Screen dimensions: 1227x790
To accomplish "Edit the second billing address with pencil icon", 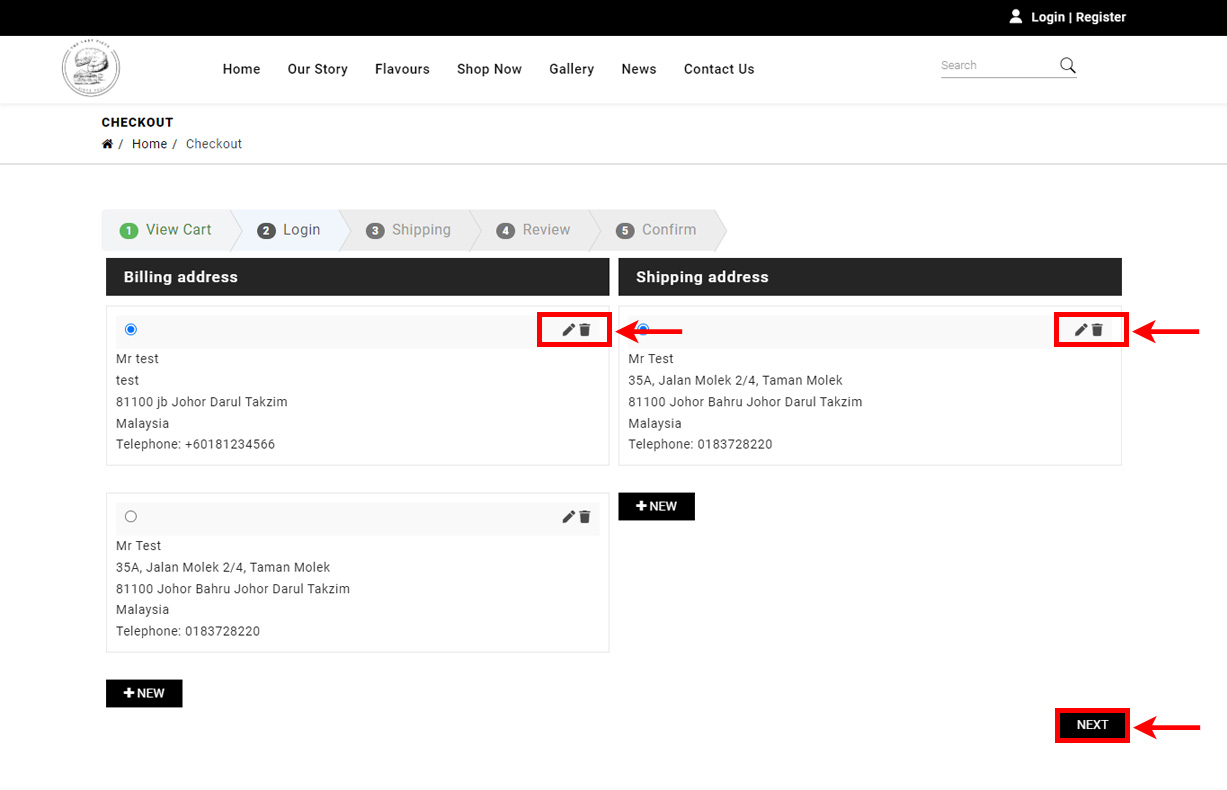I will point(568,517).
